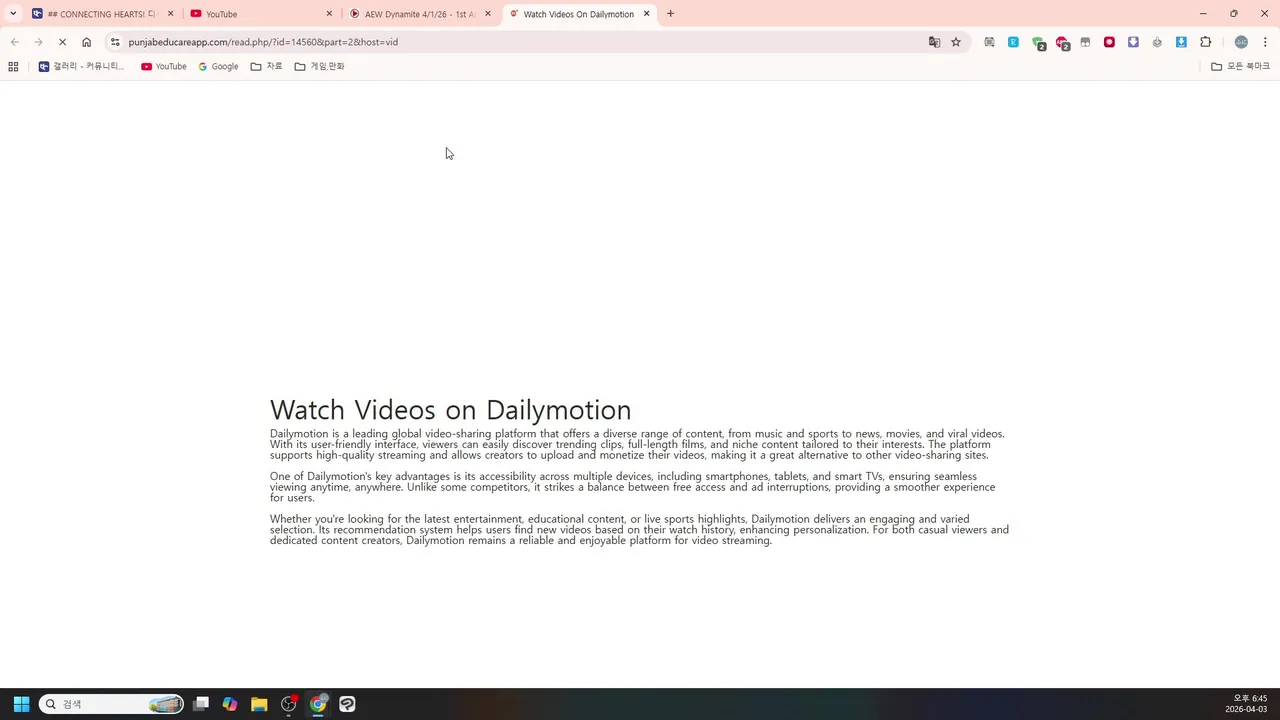Open site information icon in address bar

tap(115, 42)
